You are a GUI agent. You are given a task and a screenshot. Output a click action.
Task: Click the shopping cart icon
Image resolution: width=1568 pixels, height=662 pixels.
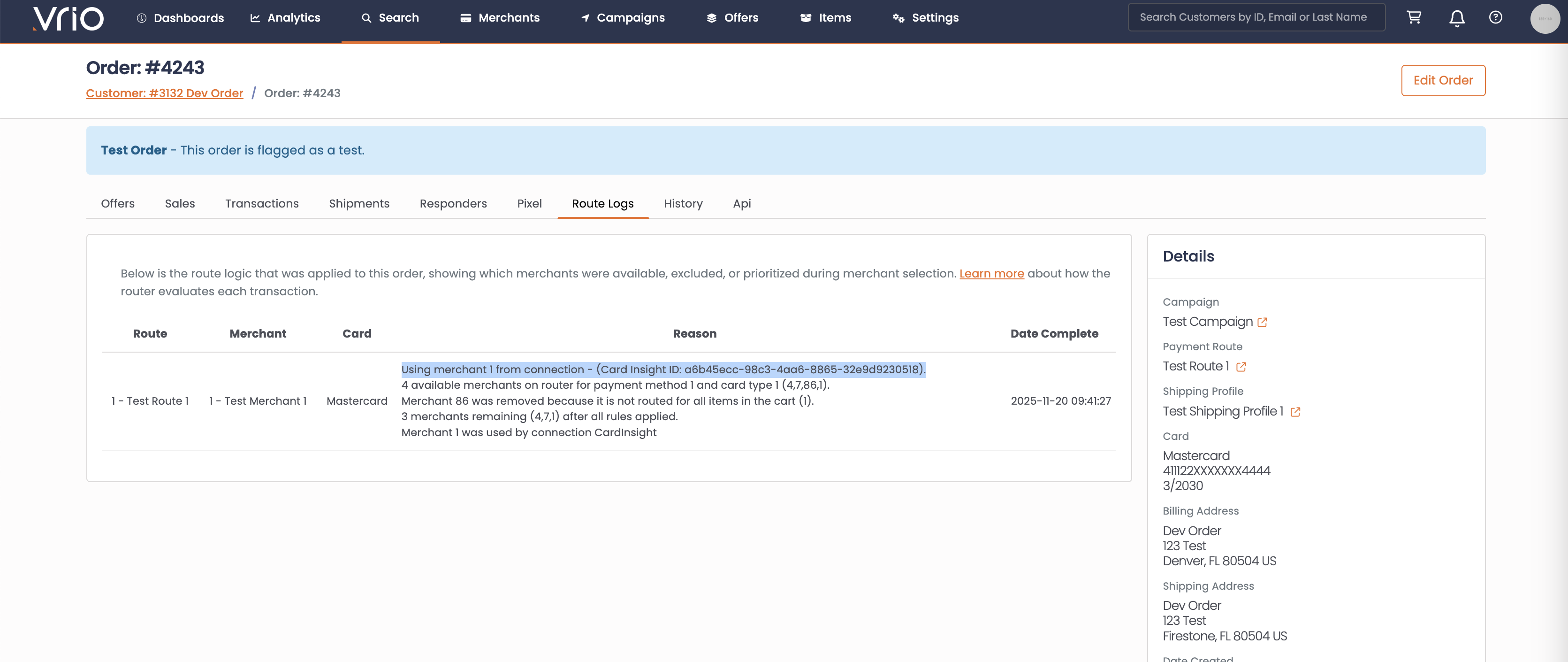tap(1413, 18)
